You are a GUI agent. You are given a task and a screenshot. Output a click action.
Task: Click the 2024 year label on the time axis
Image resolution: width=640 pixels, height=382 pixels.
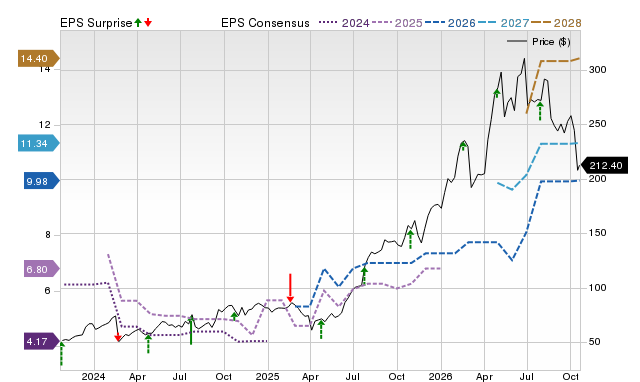pos(93,376)
